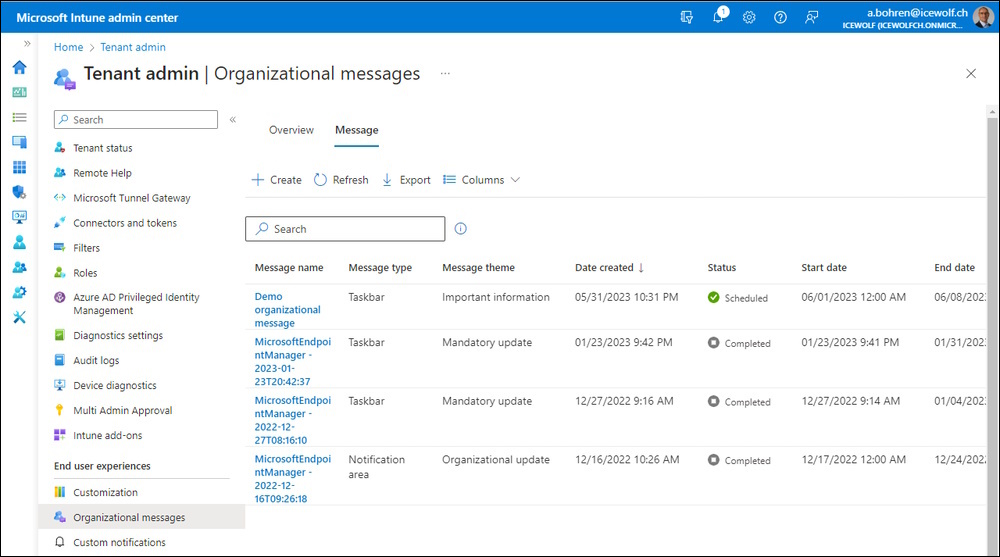Open the Dashboard icon in left rail

pos(20,93)
